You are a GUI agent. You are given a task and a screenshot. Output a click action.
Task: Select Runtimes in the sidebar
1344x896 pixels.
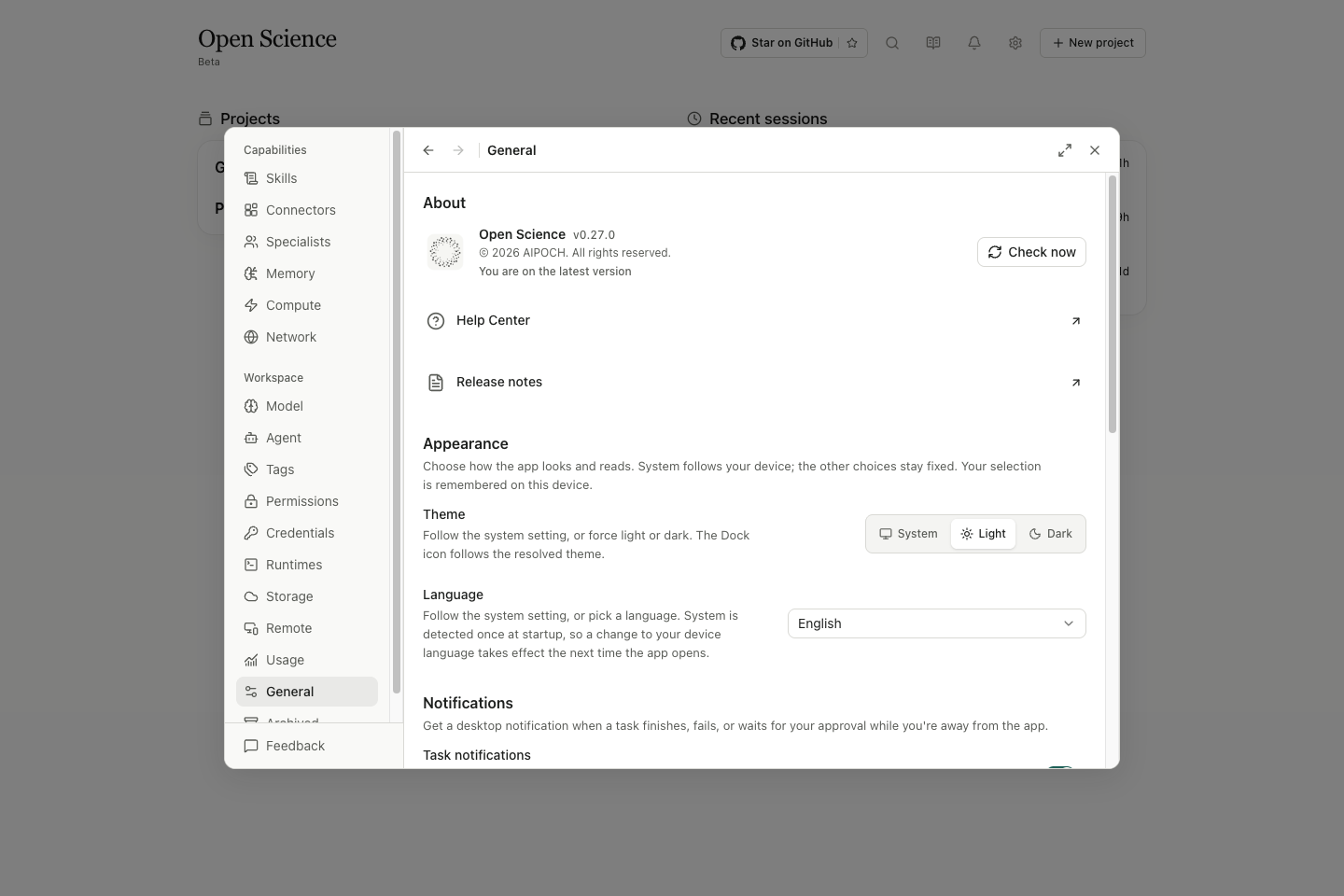[x=307, y=565]
